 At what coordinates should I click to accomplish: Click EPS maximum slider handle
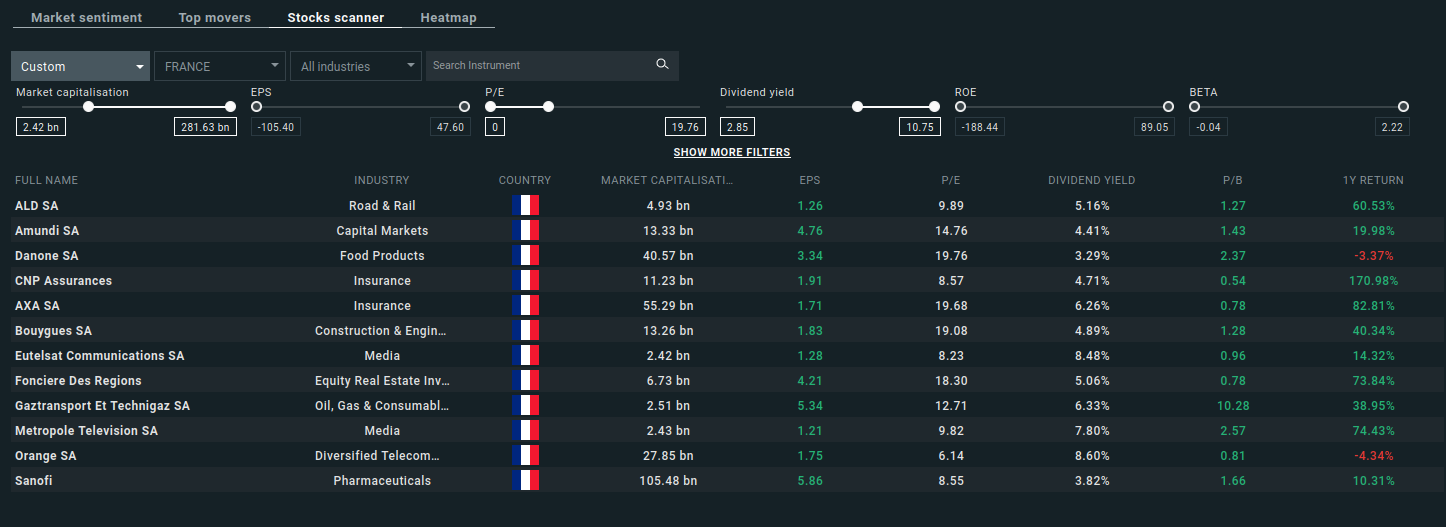(464, 106)
